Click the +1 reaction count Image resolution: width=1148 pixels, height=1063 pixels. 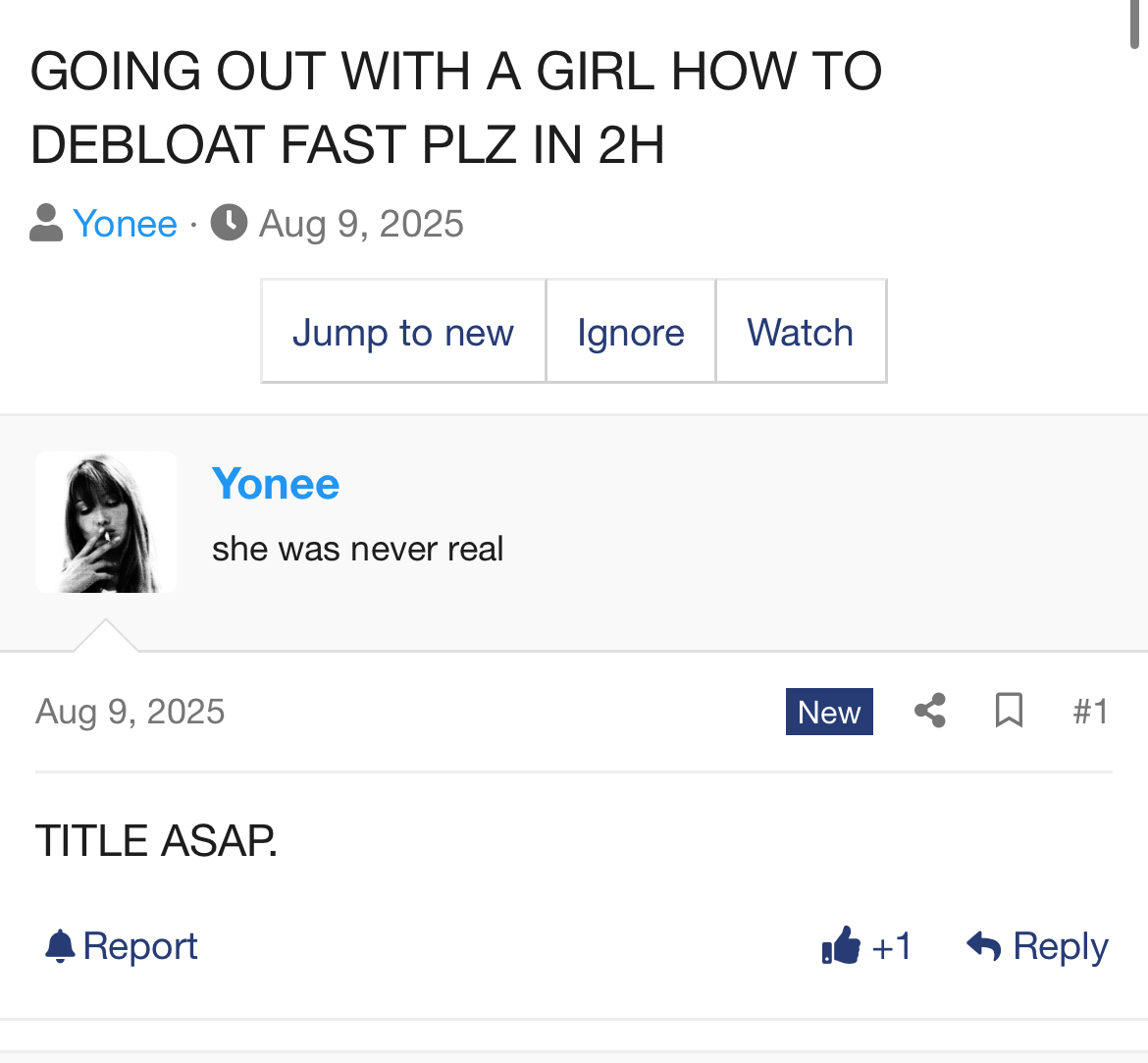892,946
